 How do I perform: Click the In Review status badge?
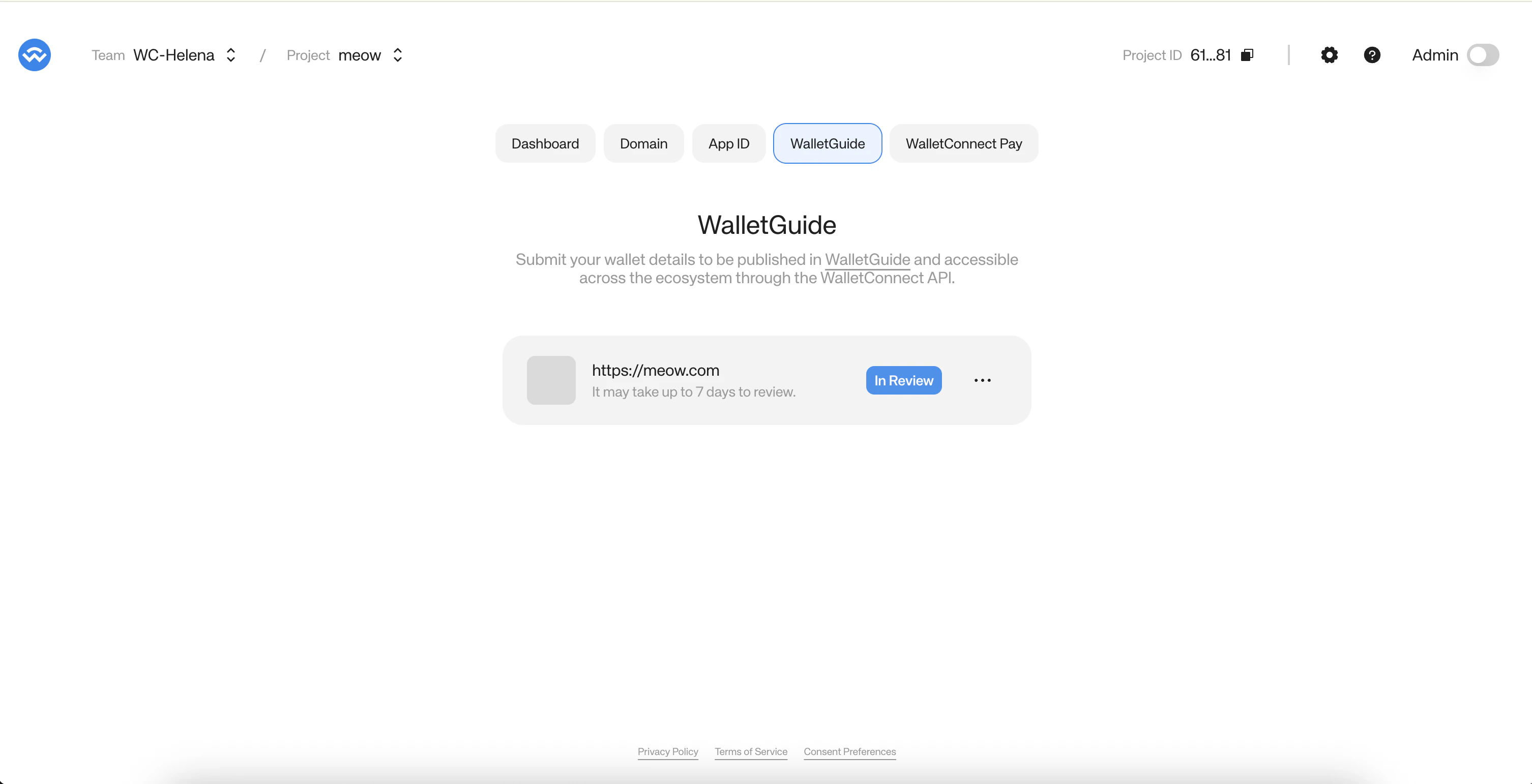pyautogui.click(x=903, y=380)
